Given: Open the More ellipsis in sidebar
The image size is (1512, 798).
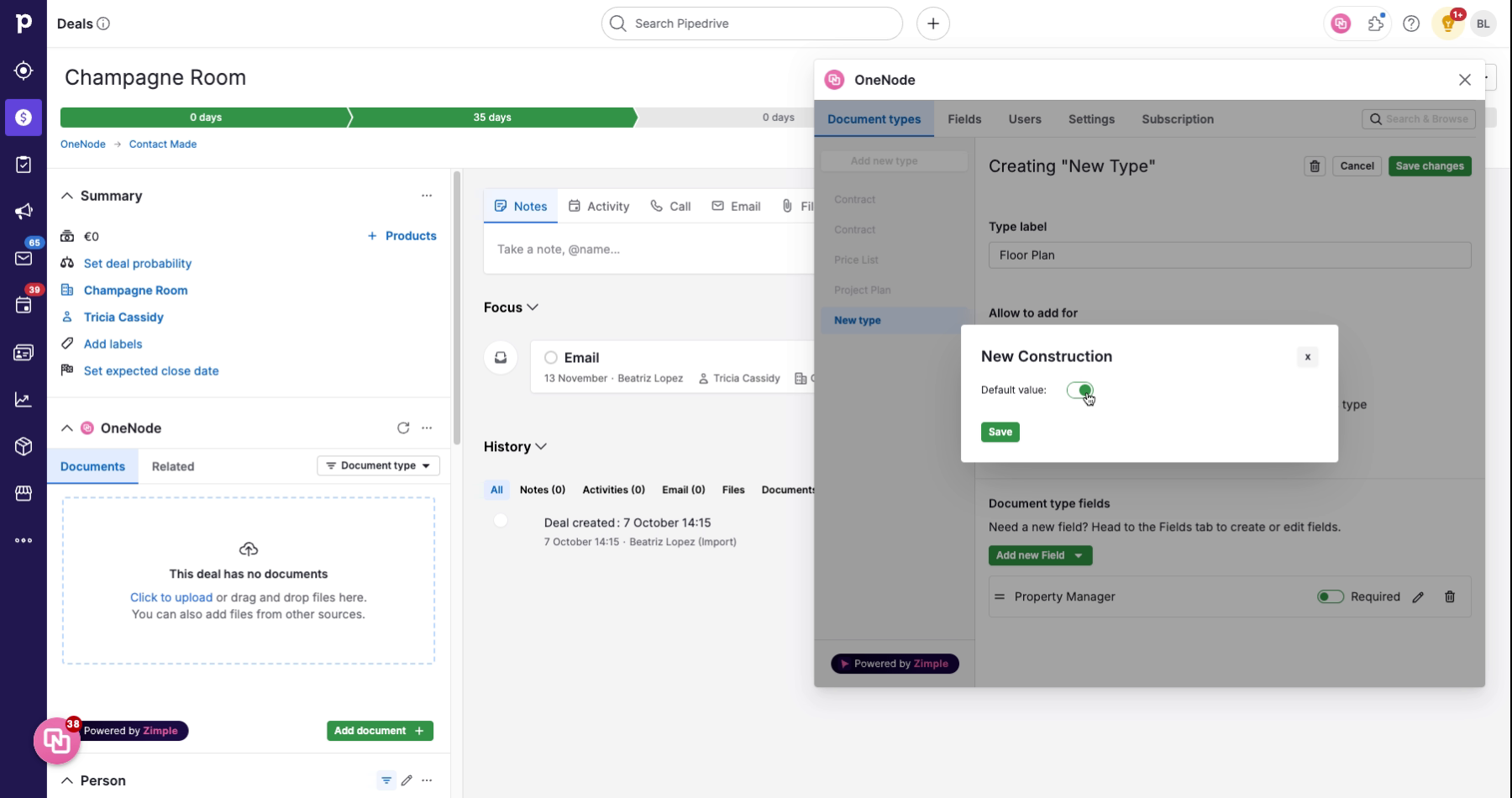Looking at the screenshot, I should pyautogui.click(x=24, y=541).
